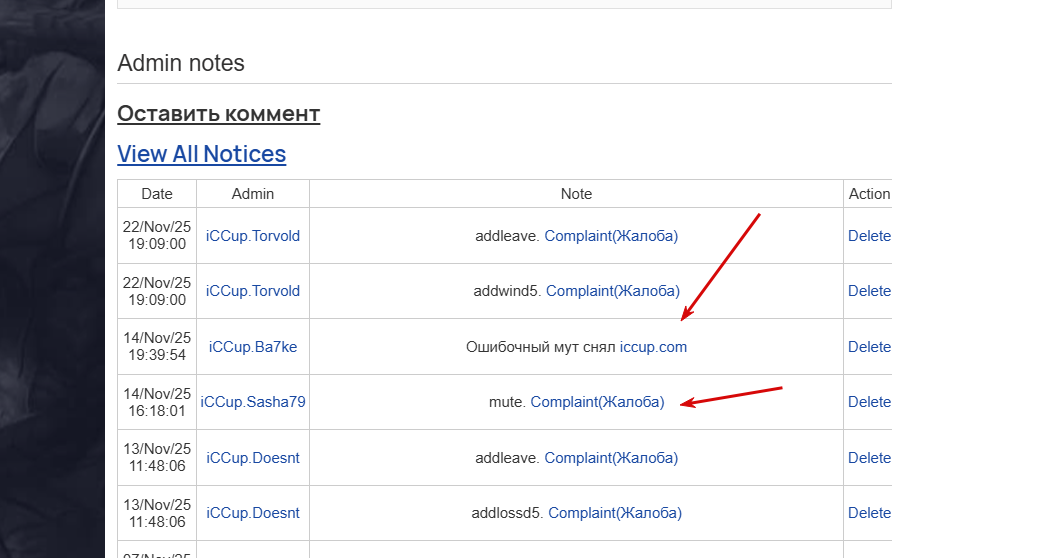Viewport: 1046px width, 558px height.
Task: Open Complaint link in Torvold's addleave note
Action: click(x=611, y=236)
